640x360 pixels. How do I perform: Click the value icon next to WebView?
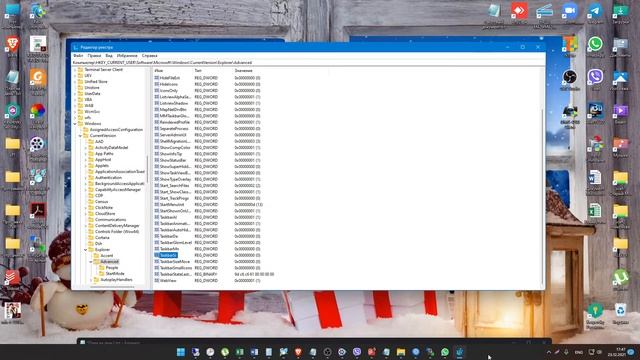(157, 280)
